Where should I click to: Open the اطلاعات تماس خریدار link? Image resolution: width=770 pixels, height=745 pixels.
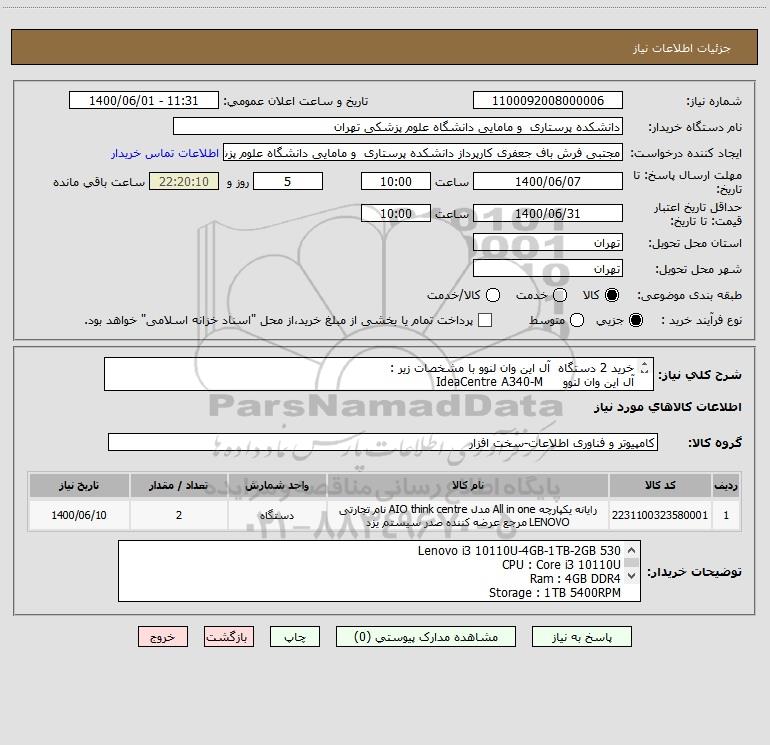(x=165, y=153)
